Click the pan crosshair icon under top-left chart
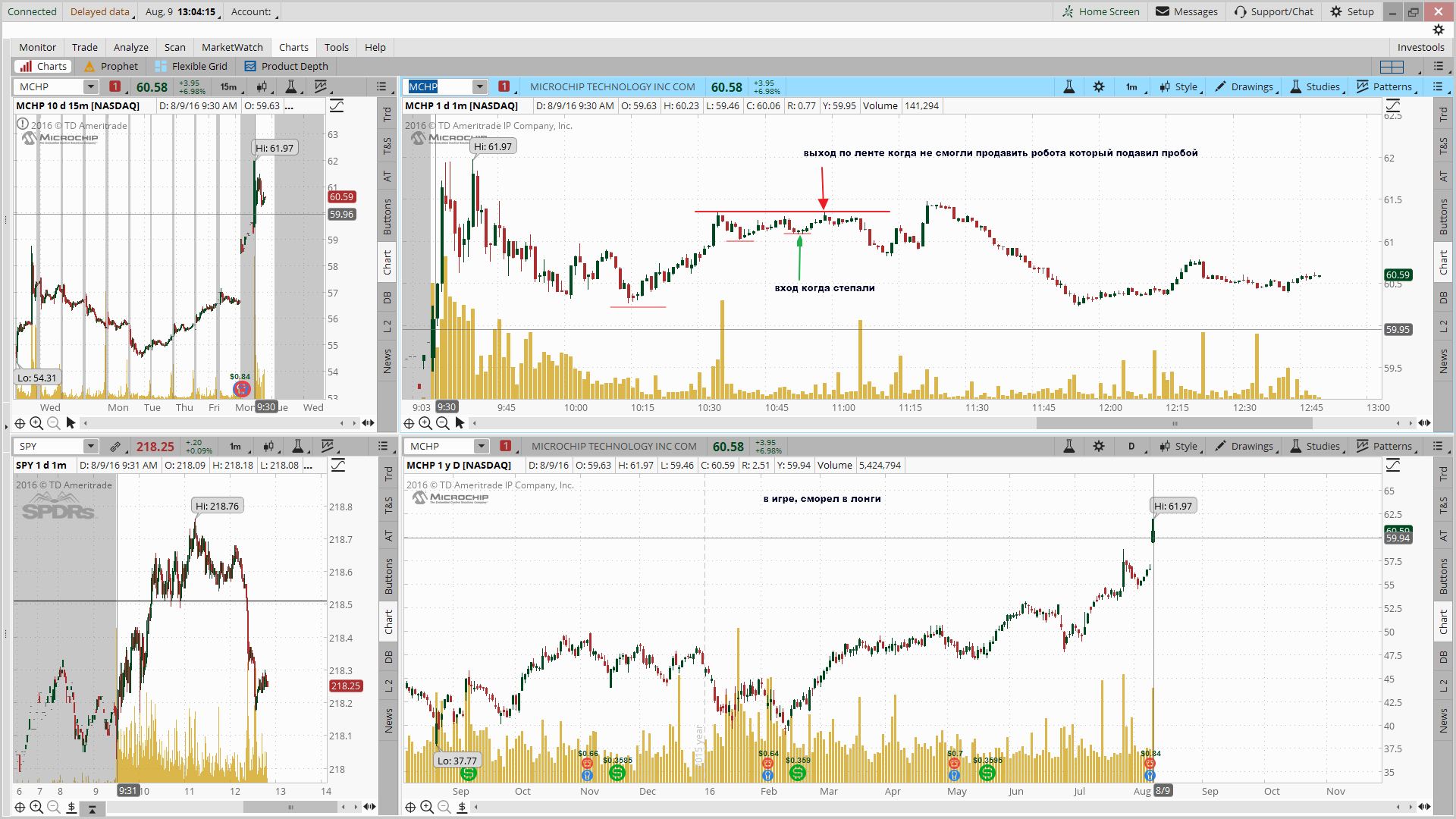This screenshot has width=1456, height=819. pyautogui.click(x=20, y=423)
